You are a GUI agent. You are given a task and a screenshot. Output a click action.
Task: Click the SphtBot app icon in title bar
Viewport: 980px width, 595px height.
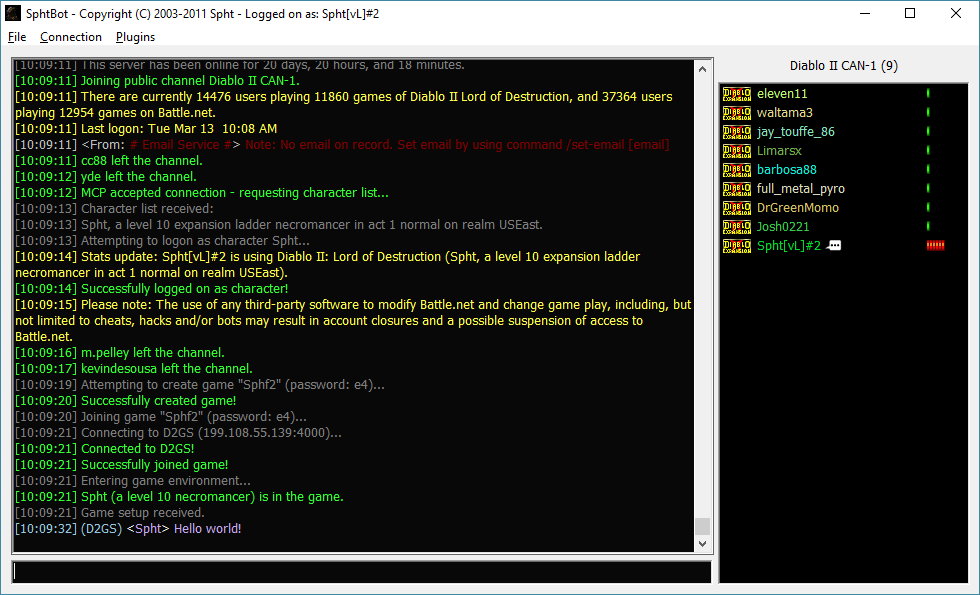pyautogui.click(x=12, y=13)
